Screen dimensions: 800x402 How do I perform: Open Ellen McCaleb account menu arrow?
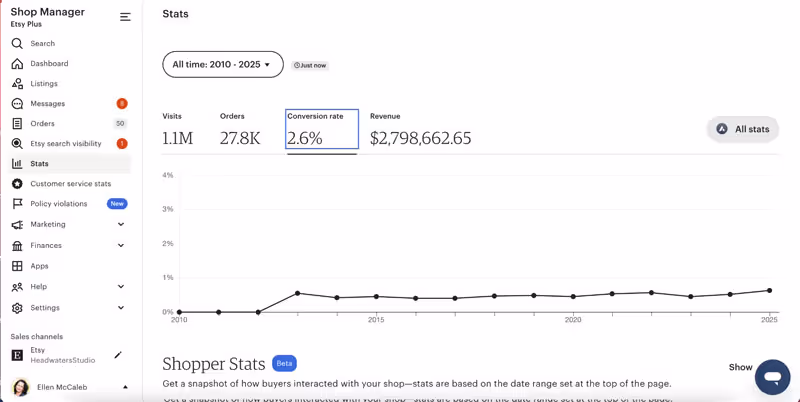point(125,387)
